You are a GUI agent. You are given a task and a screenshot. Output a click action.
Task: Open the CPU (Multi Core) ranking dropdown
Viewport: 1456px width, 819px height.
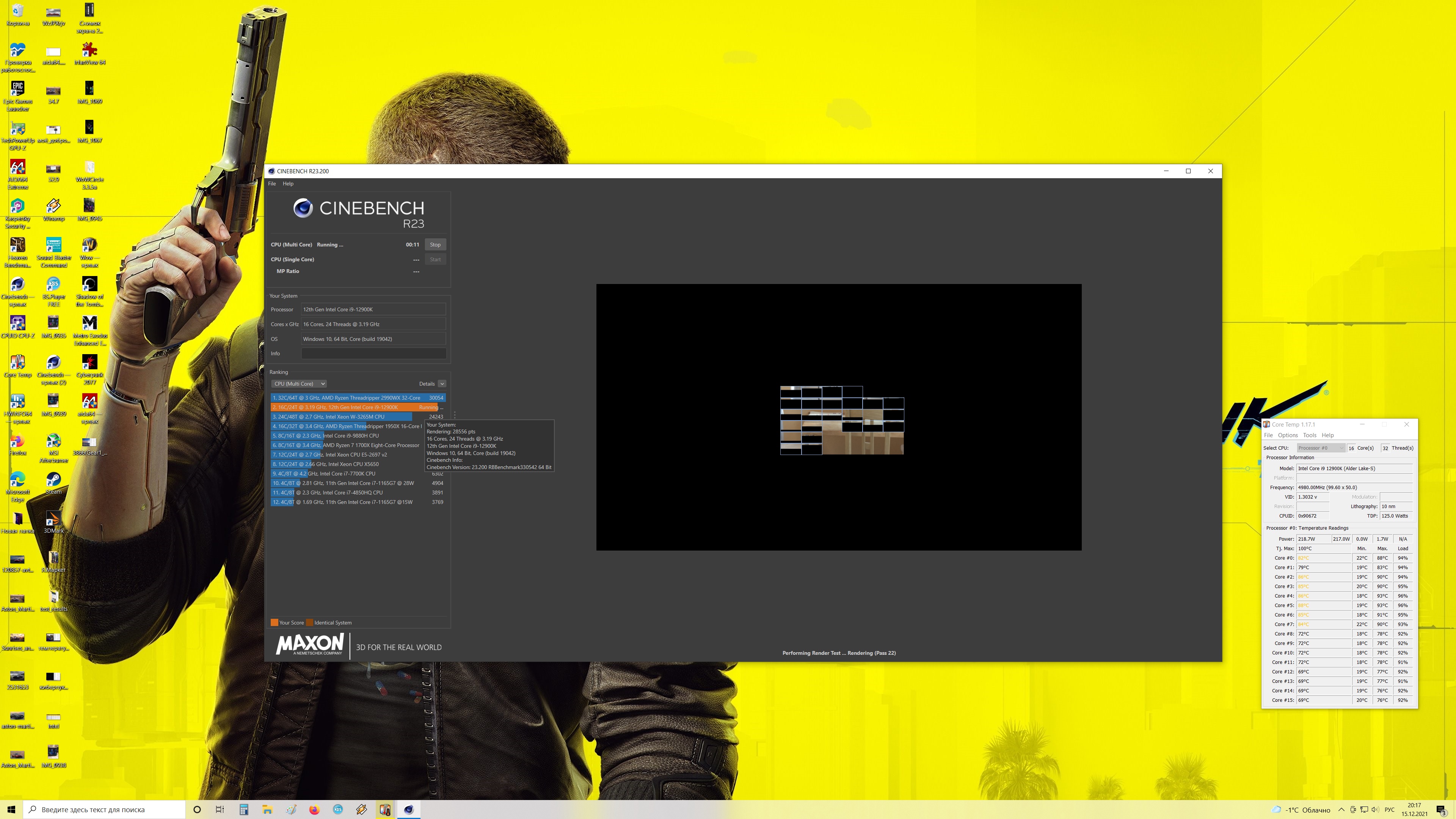click(299, 384)
